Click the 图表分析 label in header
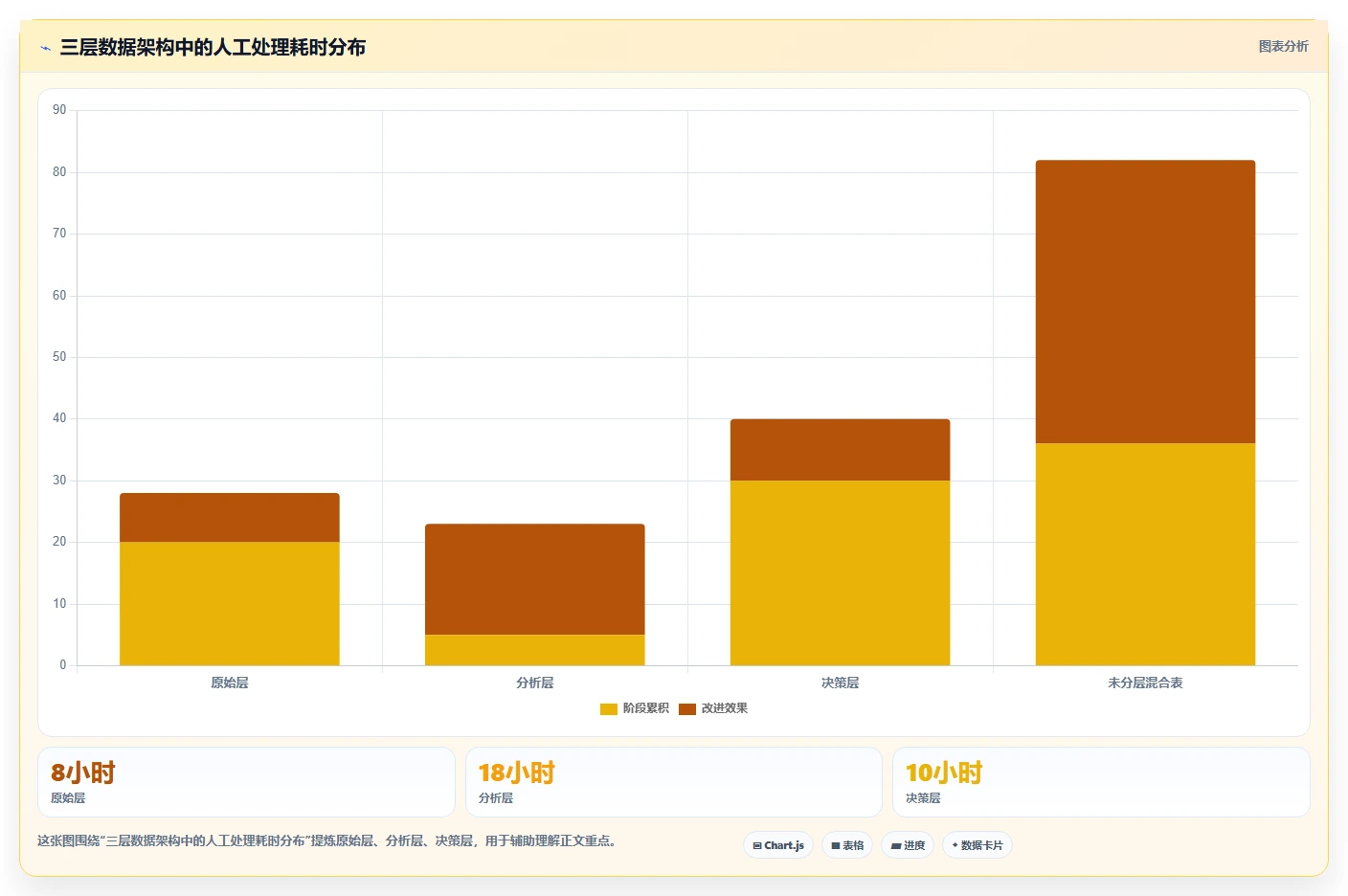Viewport: 1348px width, 896px height. click(1283, 46)
